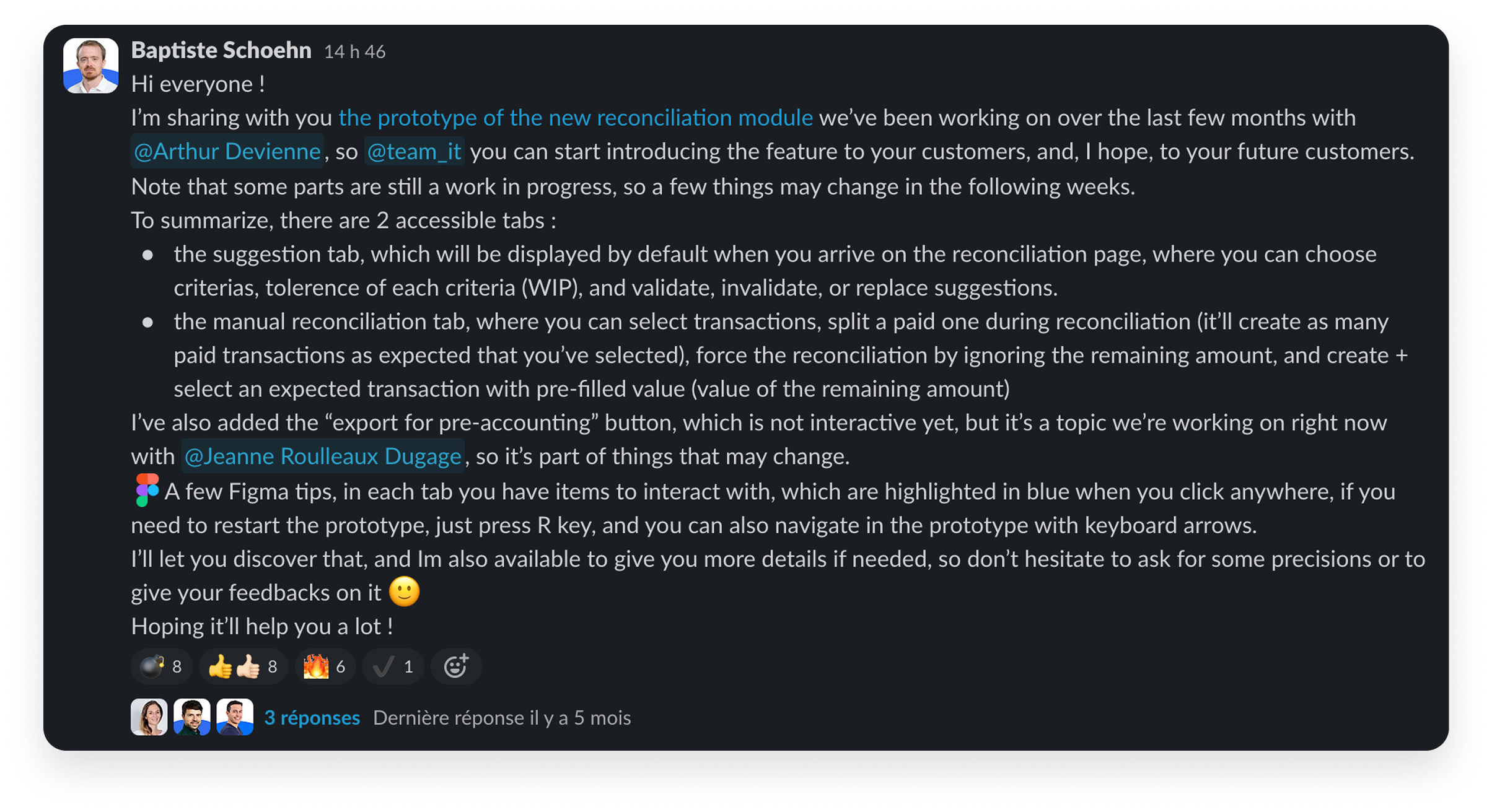The width and height of the screenshot is (1492, 812).
Task: Click "Dernière réponse il y a 5 mois"
Action: (x=502, y=718)
